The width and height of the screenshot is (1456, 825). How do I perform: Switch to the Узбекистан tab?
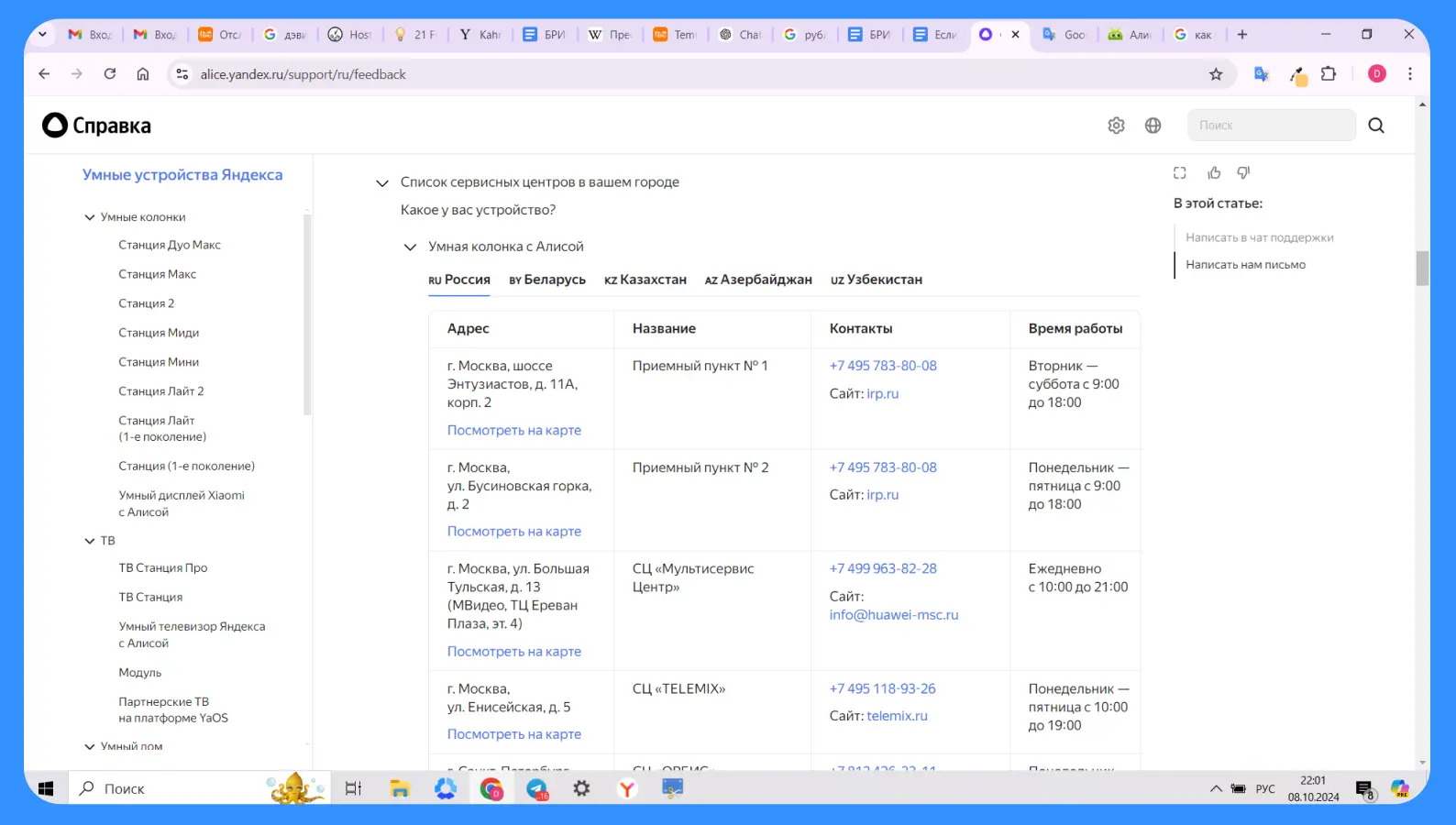pyautogui.click(x=877, y=280)
